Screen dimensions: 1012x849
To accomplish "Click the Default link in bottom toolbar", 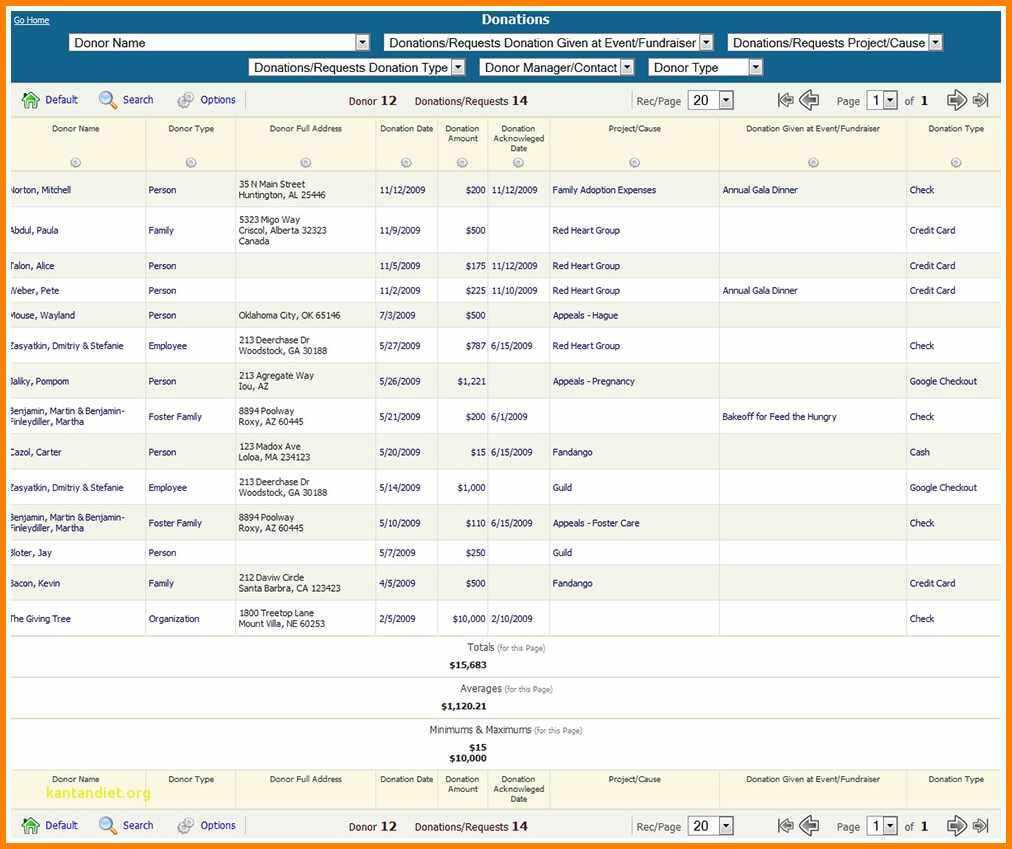I will (61, 825).
